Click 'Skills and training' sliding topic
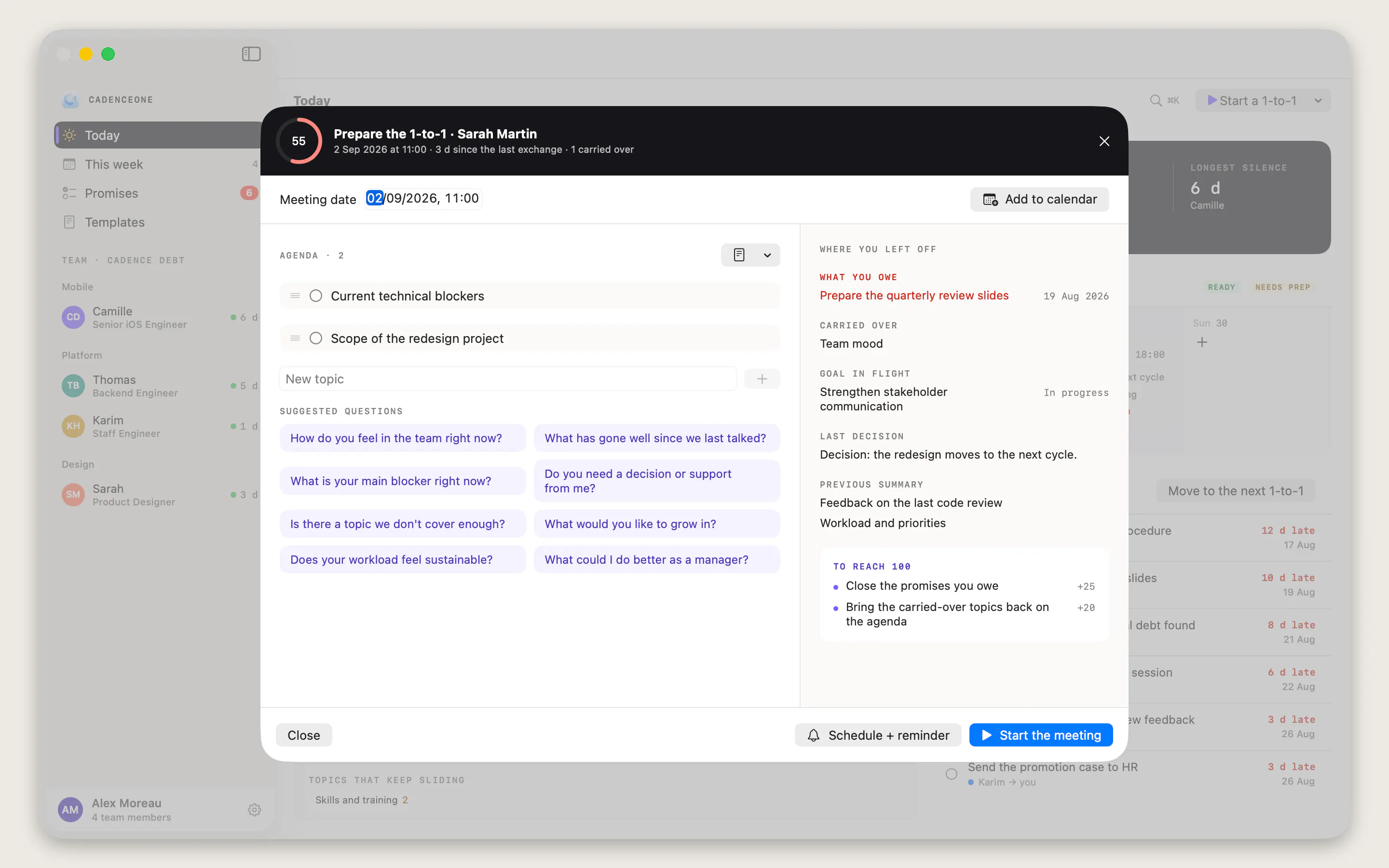This screenshot has height=868, width=1389. (356, 800)
